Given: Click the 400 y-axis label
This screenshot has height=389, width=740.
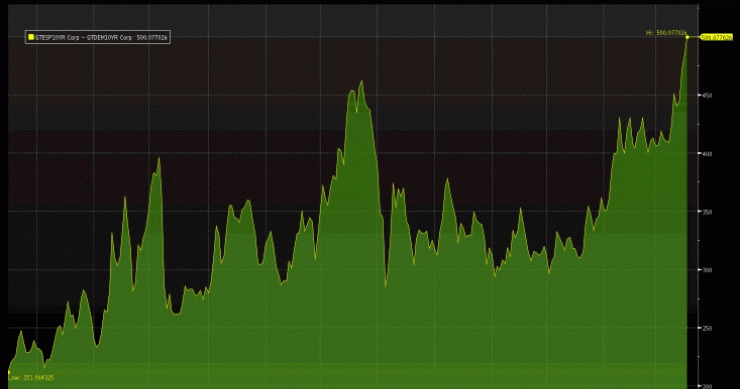Looking at the screenshot, I should point(707,154).
